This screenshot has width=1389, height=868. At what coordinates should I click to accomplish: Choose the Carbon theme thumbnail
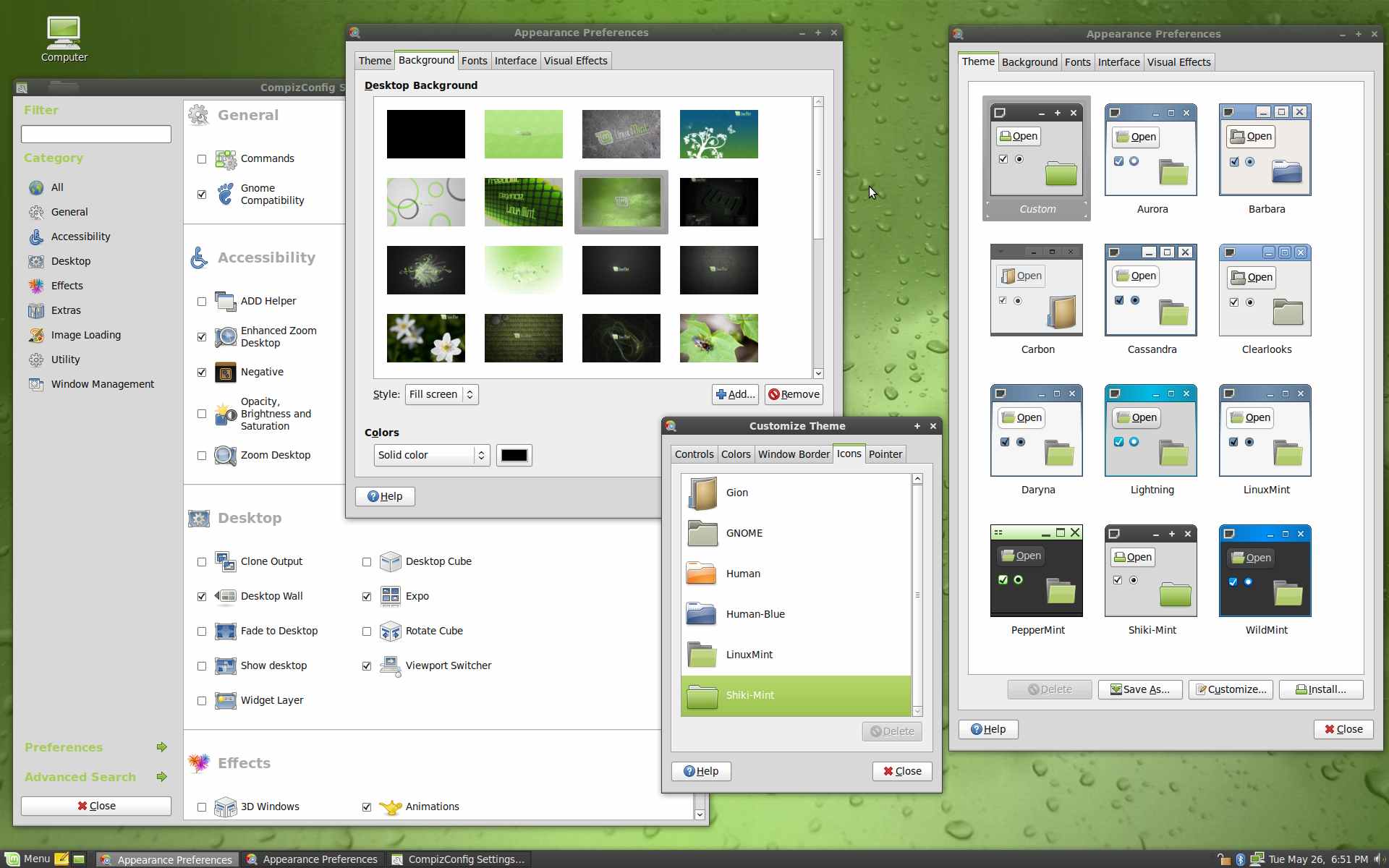click(1037, 291)
